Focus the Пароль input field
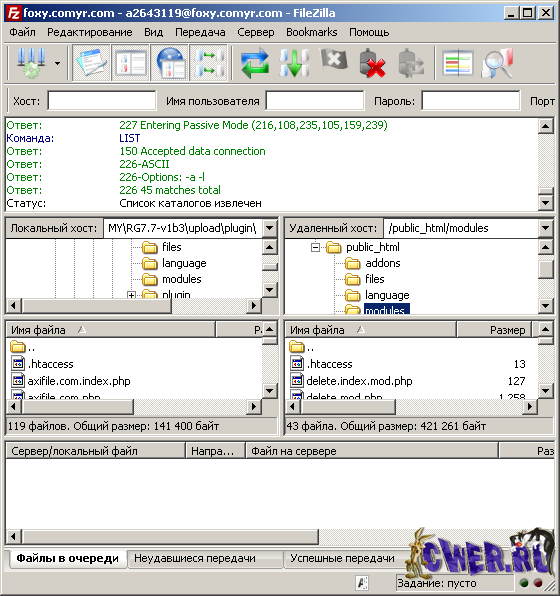 coord(471,101)
